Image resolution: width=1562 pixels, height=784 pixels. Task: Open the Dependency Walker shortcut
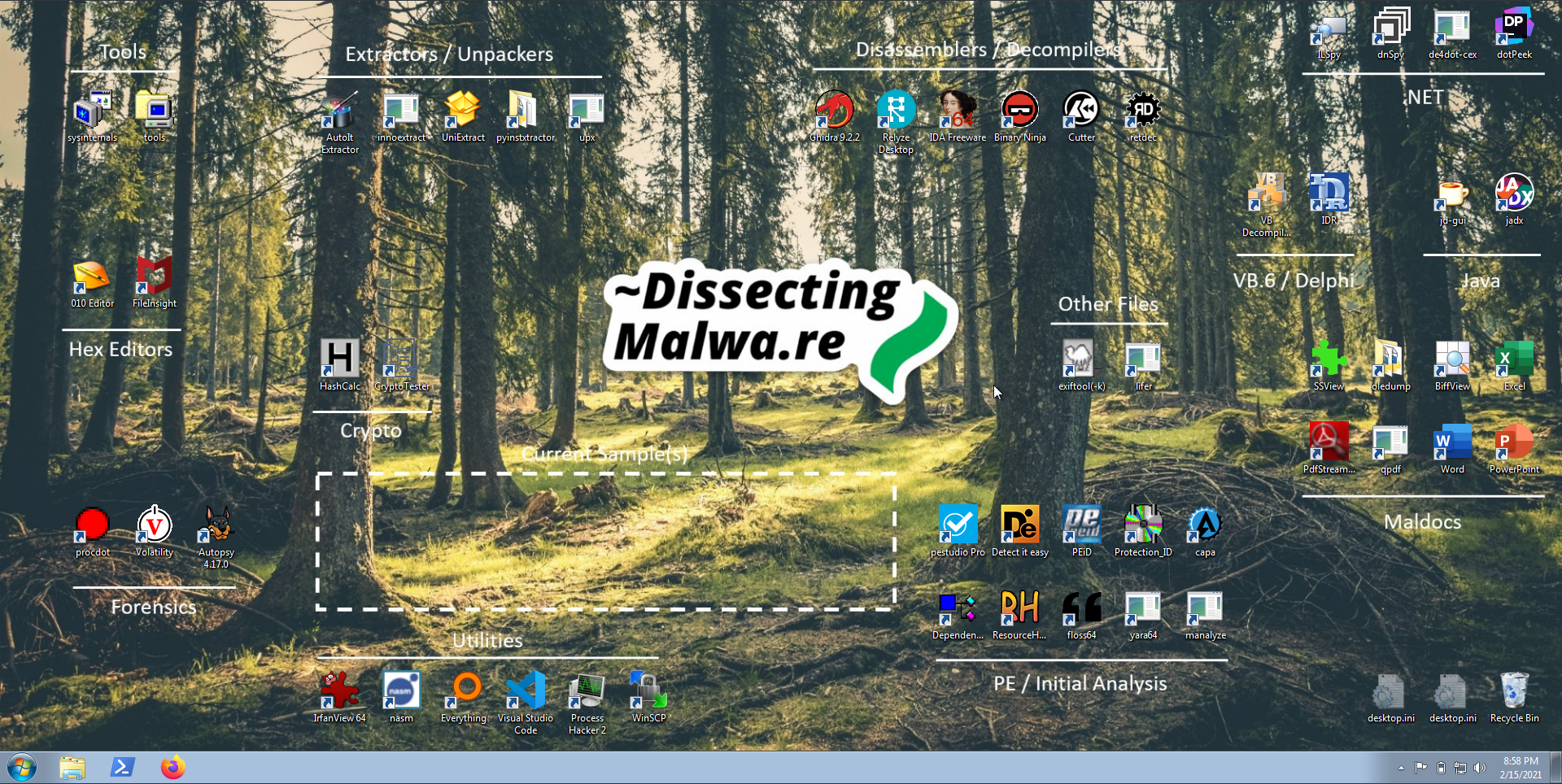(958, 614)
